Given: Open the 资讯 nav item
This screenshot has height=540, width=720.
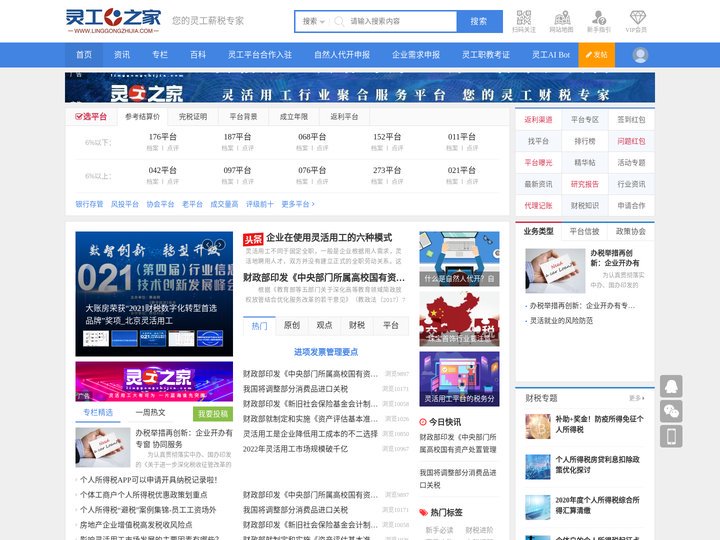Looking at the screenshot, I should coord(122,55).
